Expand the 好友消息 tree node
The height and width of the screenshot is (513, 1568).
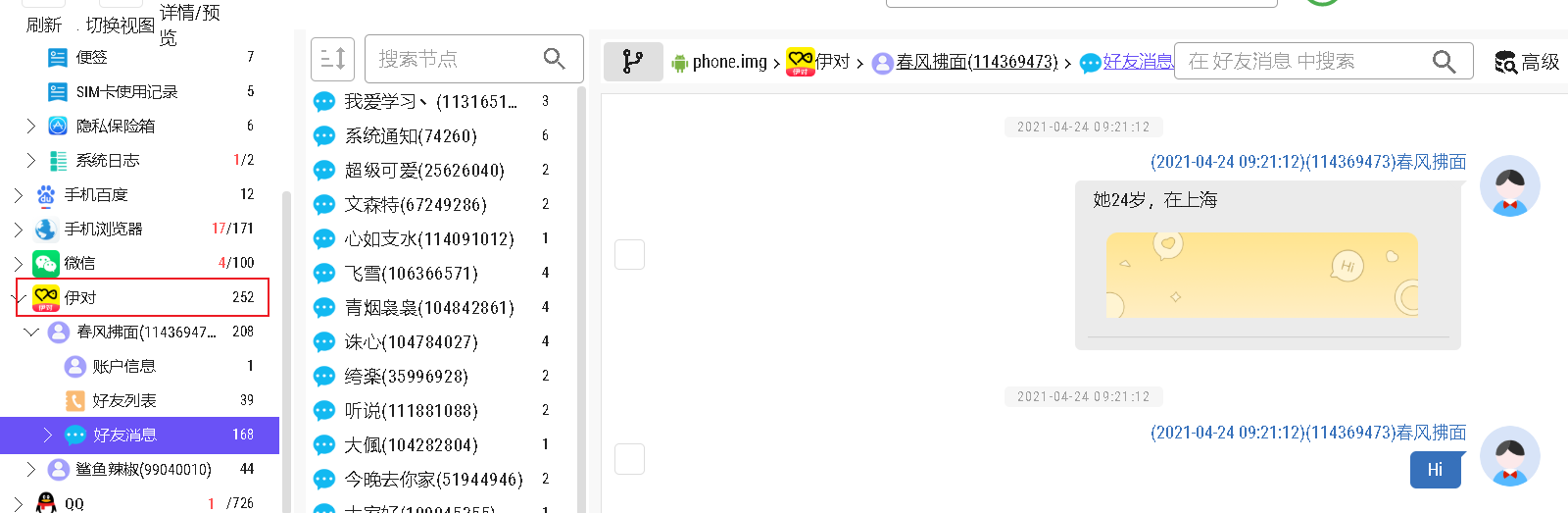[x=47, y=435]
